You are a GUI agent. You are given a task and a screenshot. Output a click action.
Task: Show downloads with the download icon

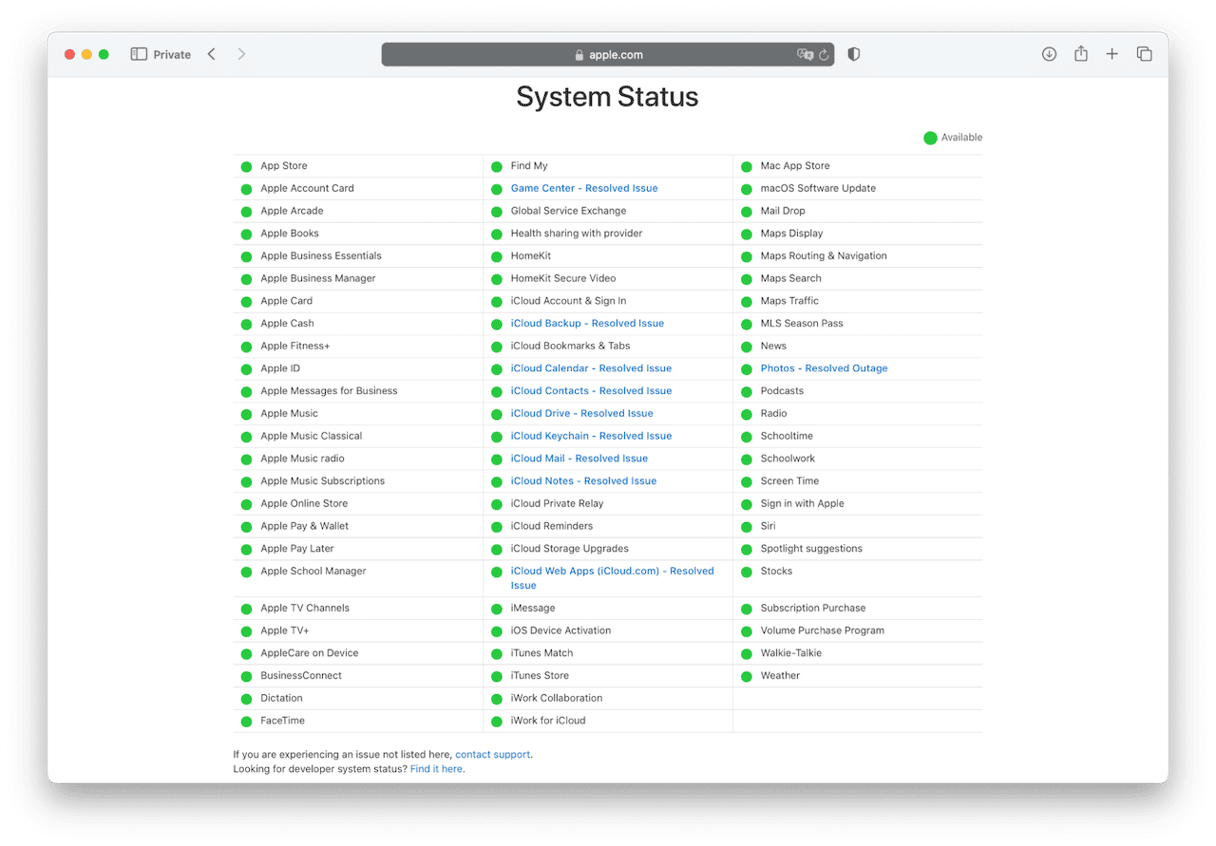click(1049, 54)
